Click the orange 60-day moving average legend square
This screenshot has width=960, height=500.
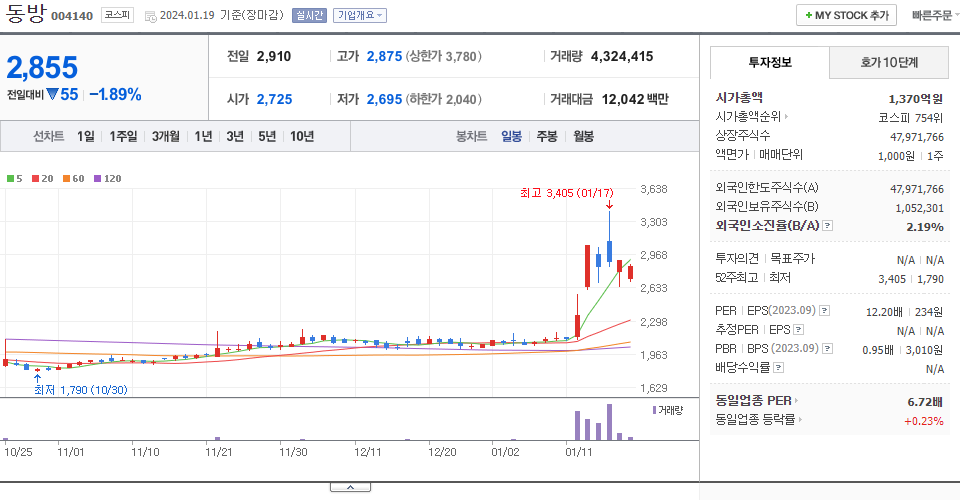pyautogui.click(x=66, y=179)
